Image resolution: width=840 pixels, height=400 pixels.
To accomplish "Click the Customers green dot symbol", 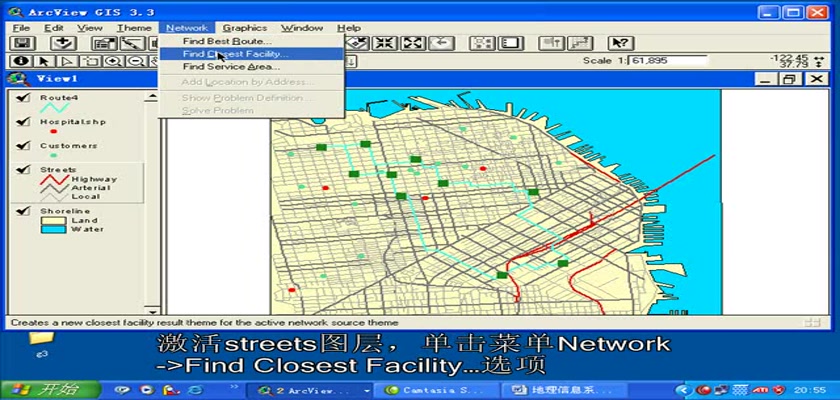I will (53, 155).
